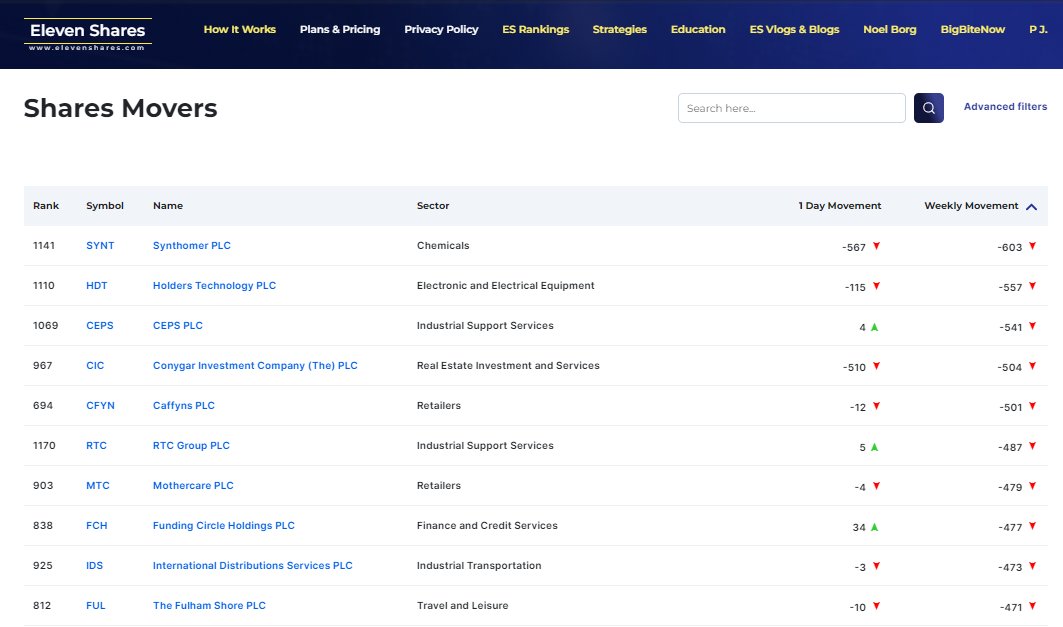
Task: Open SYNT symbol link
Action: click(x=100, y=245)
